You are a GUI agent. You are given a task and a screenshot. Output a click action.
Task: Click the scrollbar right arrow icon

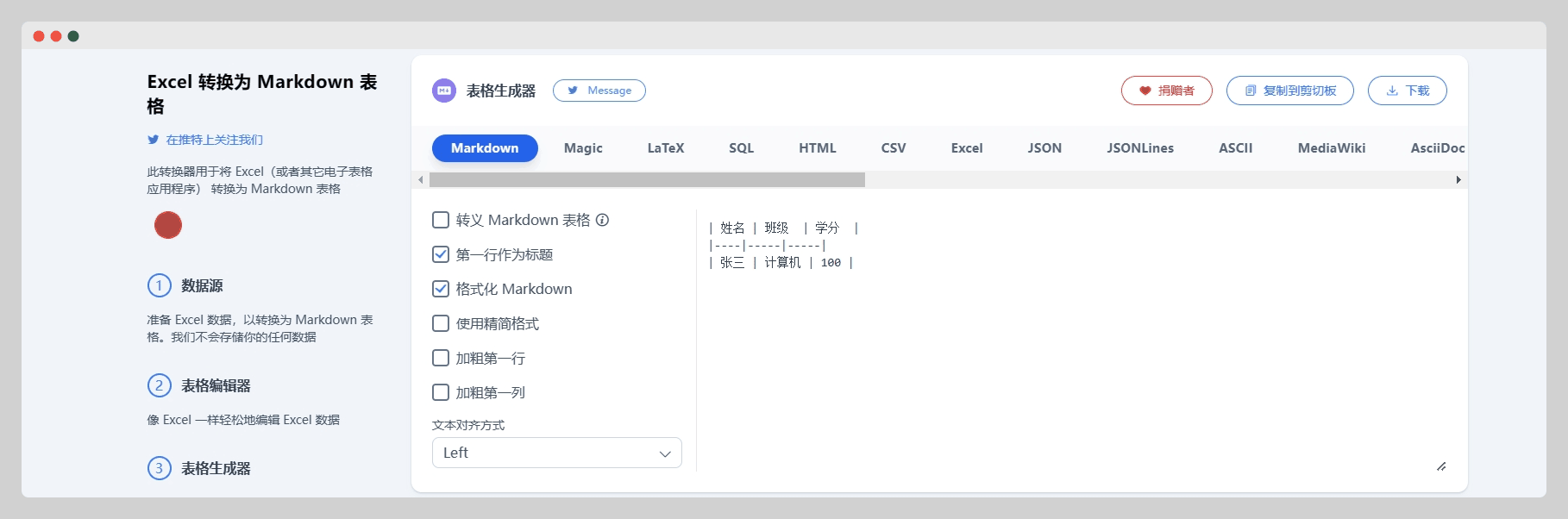pyautogui.click(x=1458, y=180)
